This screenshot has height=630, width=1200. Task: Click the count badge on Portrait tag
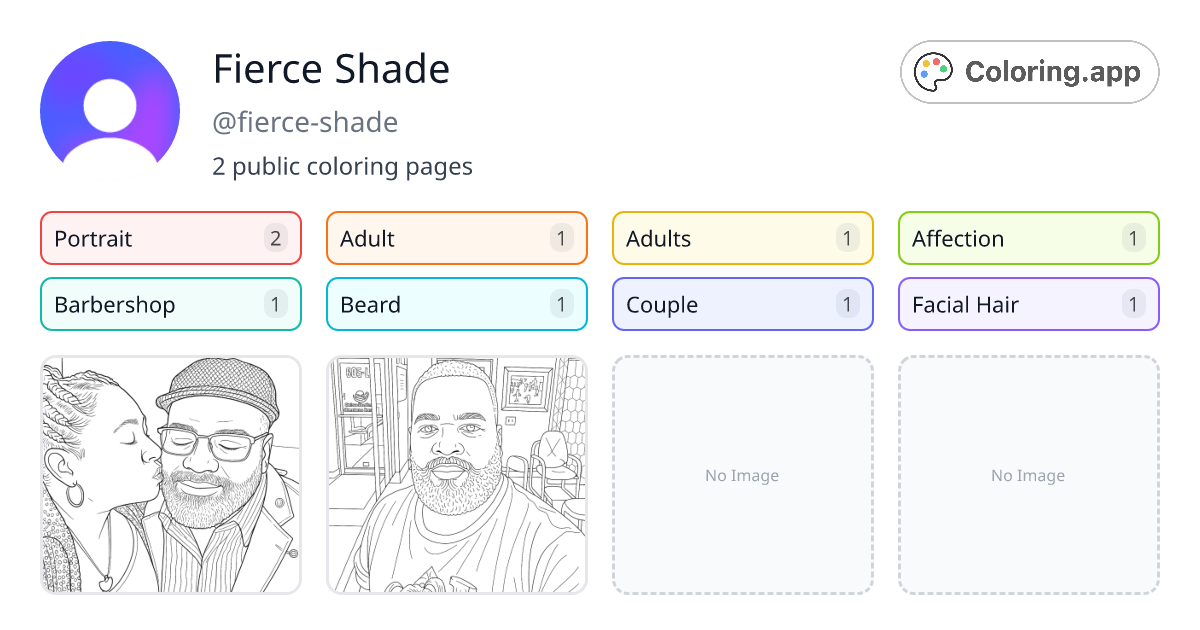point(275,238)
